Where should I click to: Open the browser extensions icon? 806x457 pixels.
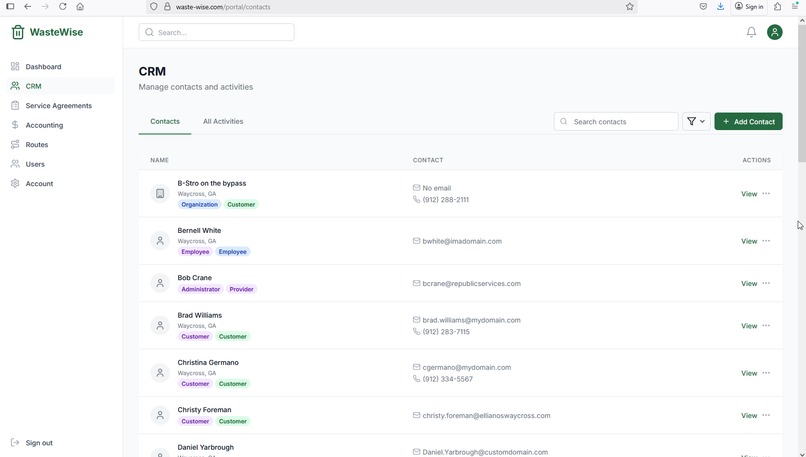[x=777, y=7]
